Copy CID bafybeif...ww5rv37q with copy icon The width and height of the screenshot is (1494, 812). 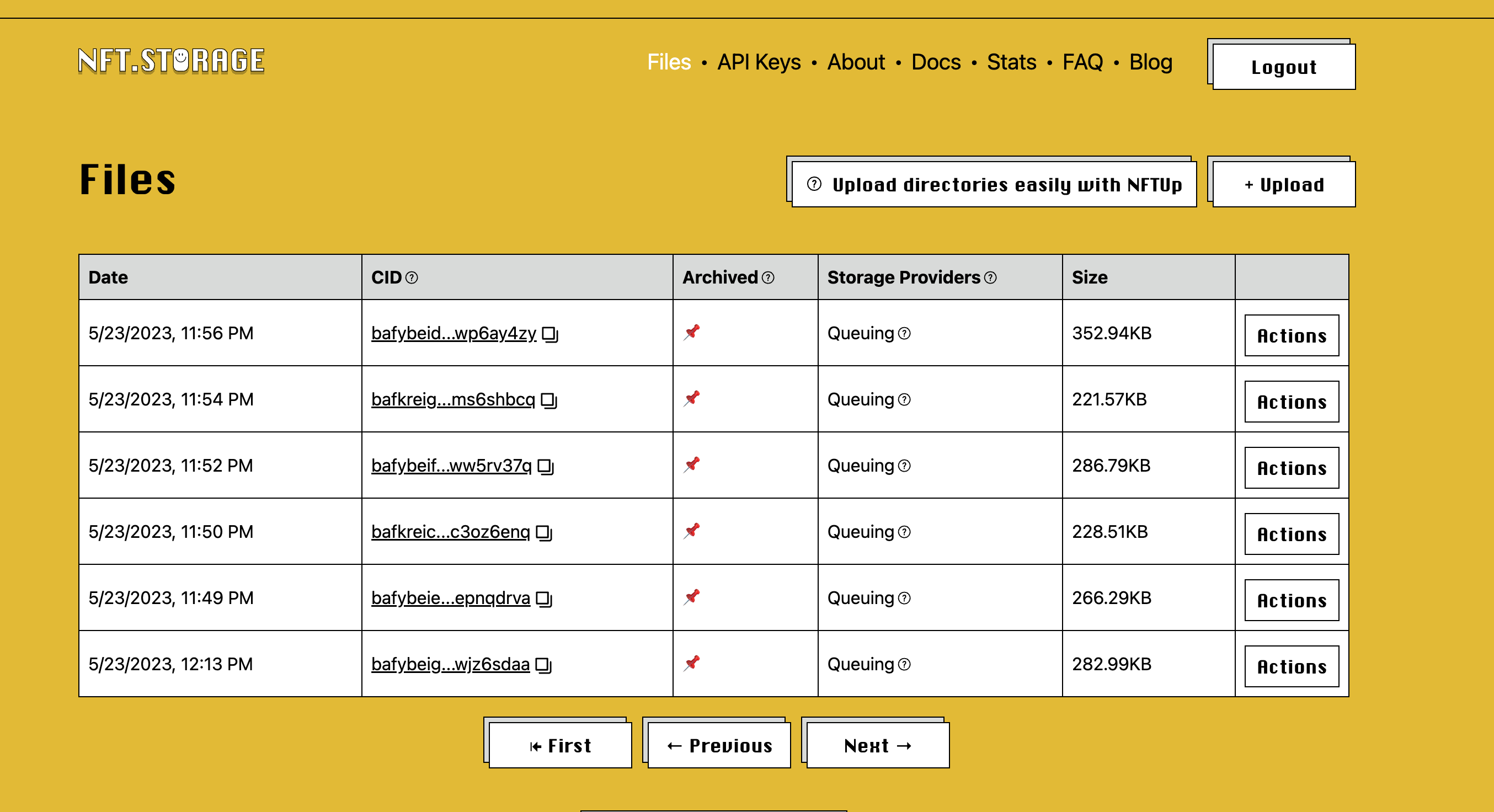pos(545,466)
